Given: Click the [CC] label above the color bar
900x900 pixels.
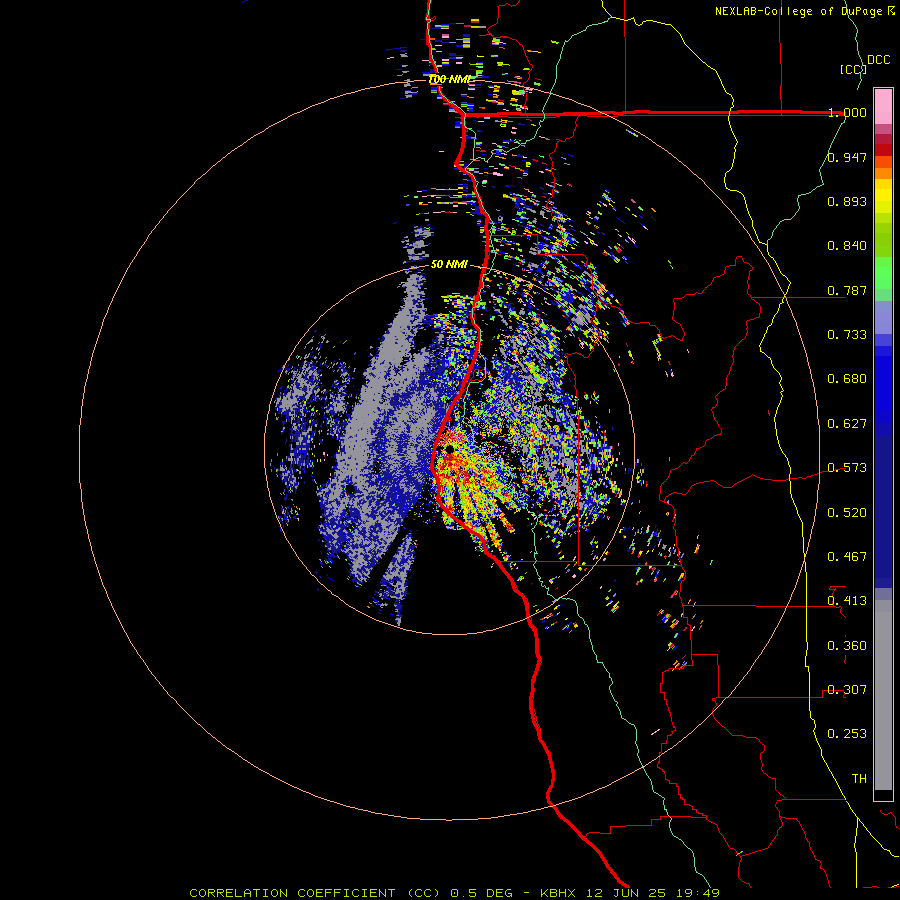Looking at the screenshot, I should [854, 69].
